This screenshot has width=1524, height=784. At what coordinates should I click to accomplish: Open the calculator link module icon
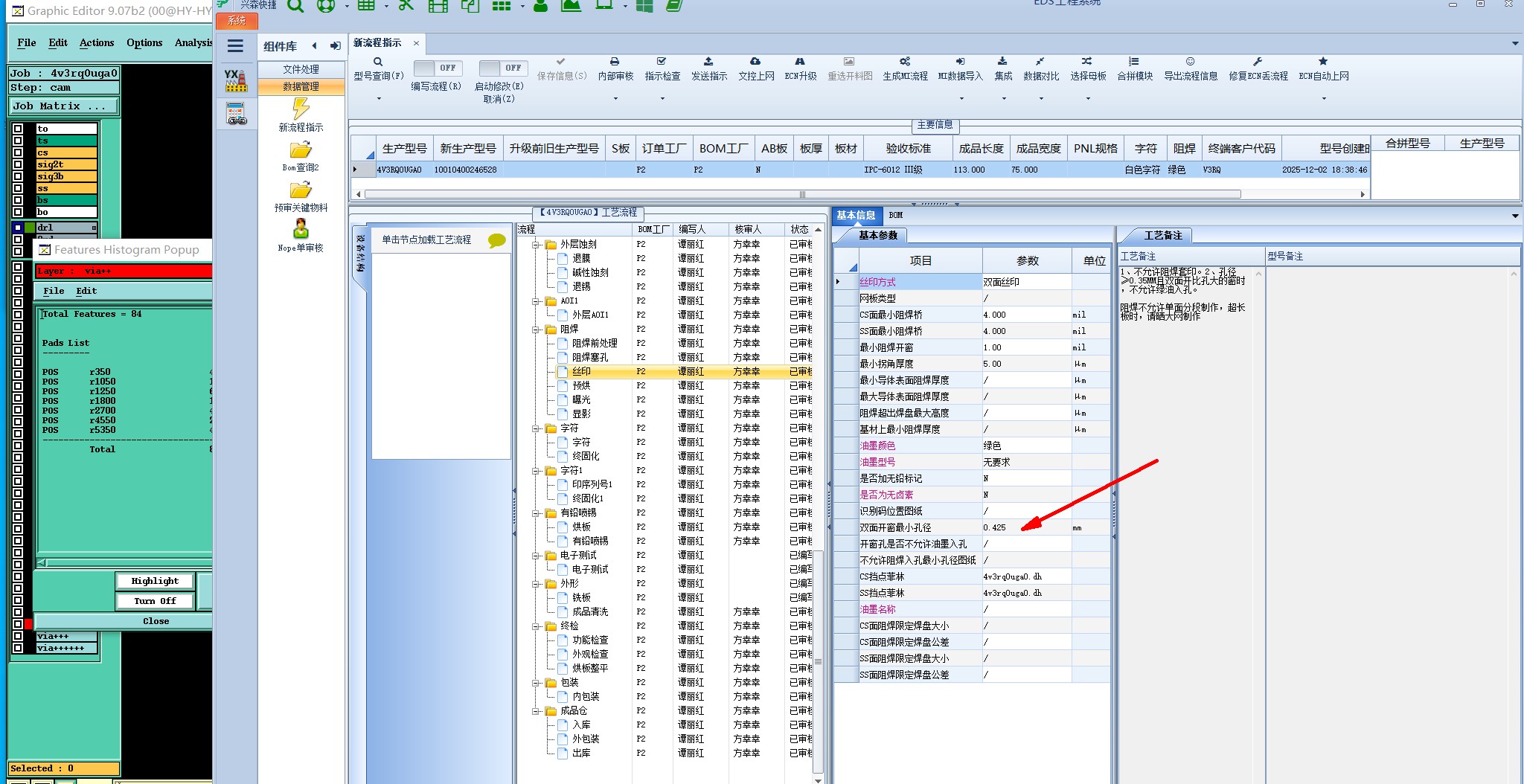237,113
